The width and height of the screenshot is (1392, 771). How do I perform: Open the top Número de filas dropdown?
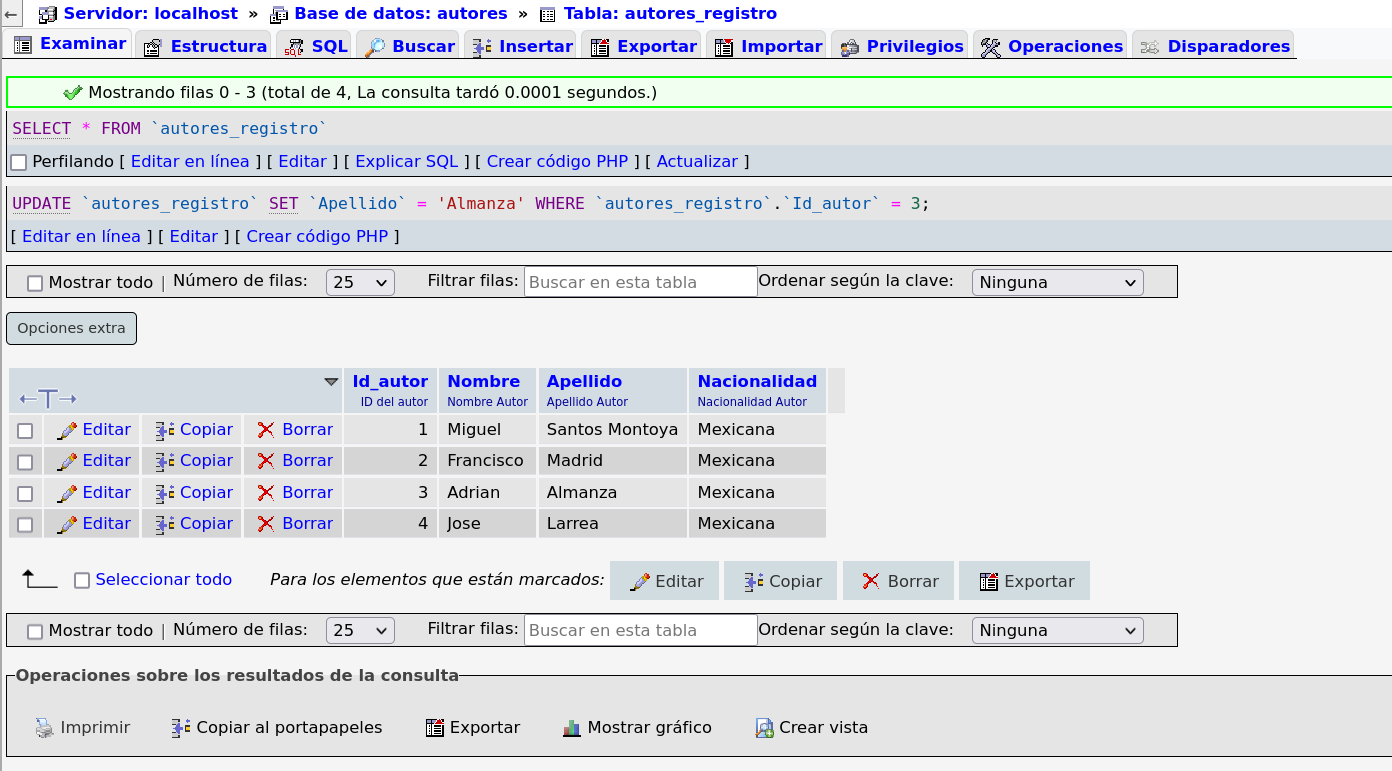click(x=360, y=282)
